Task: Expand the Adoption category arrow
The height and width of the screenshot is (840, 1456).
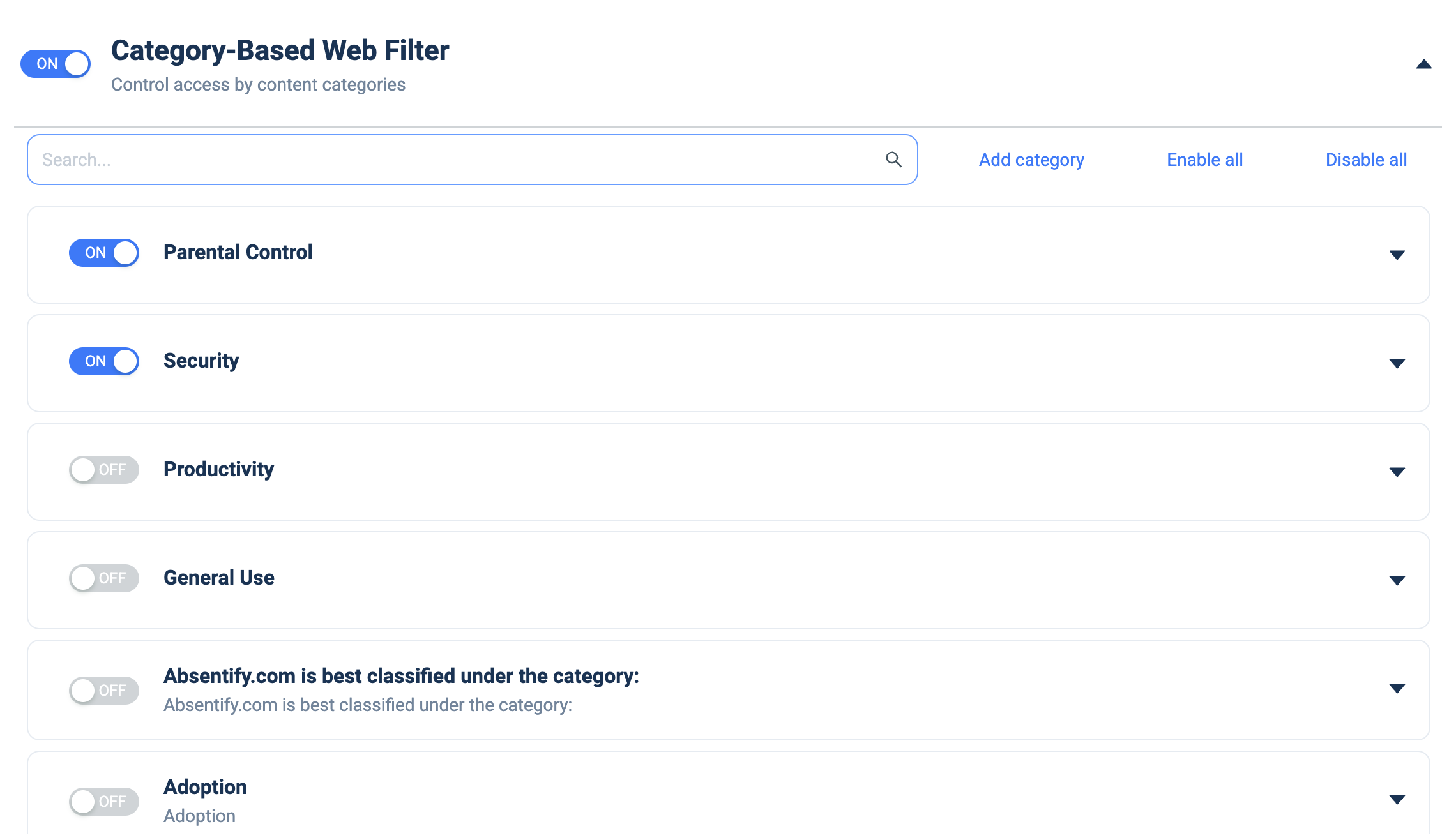Action: point(1397,800)
